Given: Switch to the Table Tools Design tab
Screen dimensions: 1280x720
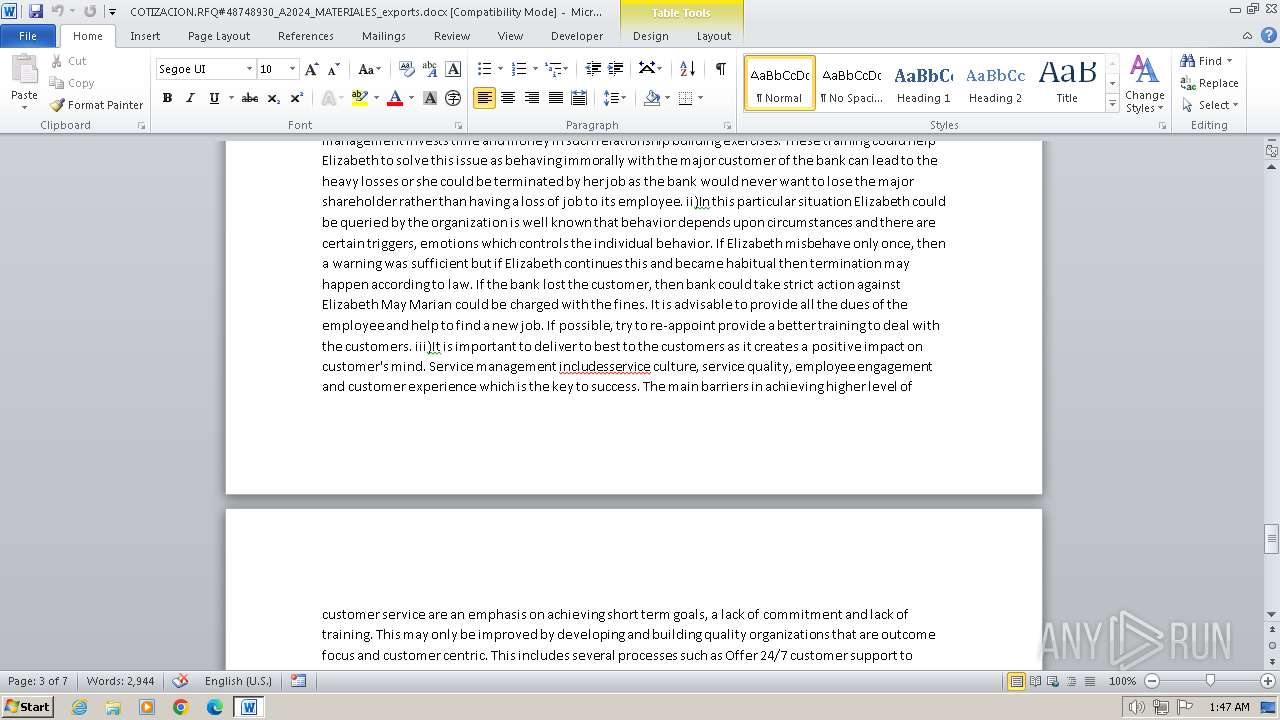Looking at the screenshot, I should coord(651,36).
